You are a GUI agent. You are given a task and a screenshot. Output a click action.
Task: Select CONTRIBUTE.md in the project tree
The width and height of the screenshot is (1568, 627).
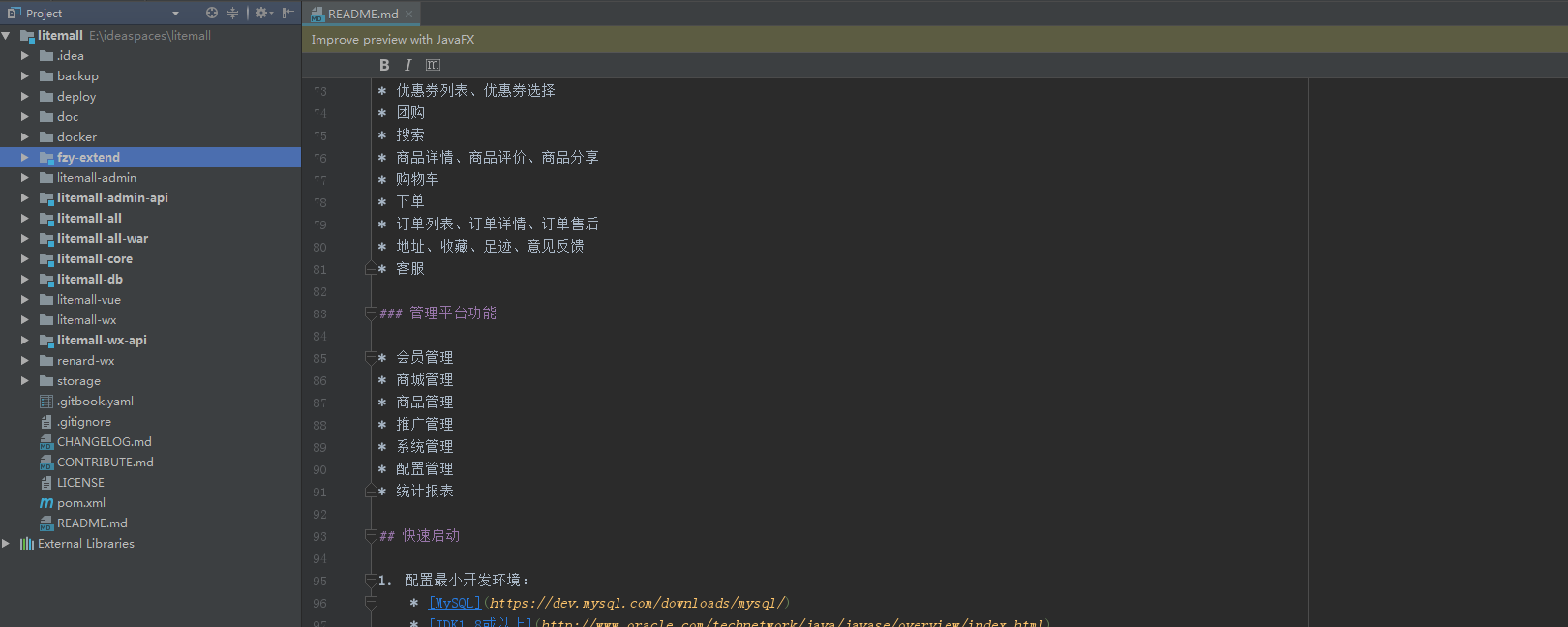click(106, 463)
